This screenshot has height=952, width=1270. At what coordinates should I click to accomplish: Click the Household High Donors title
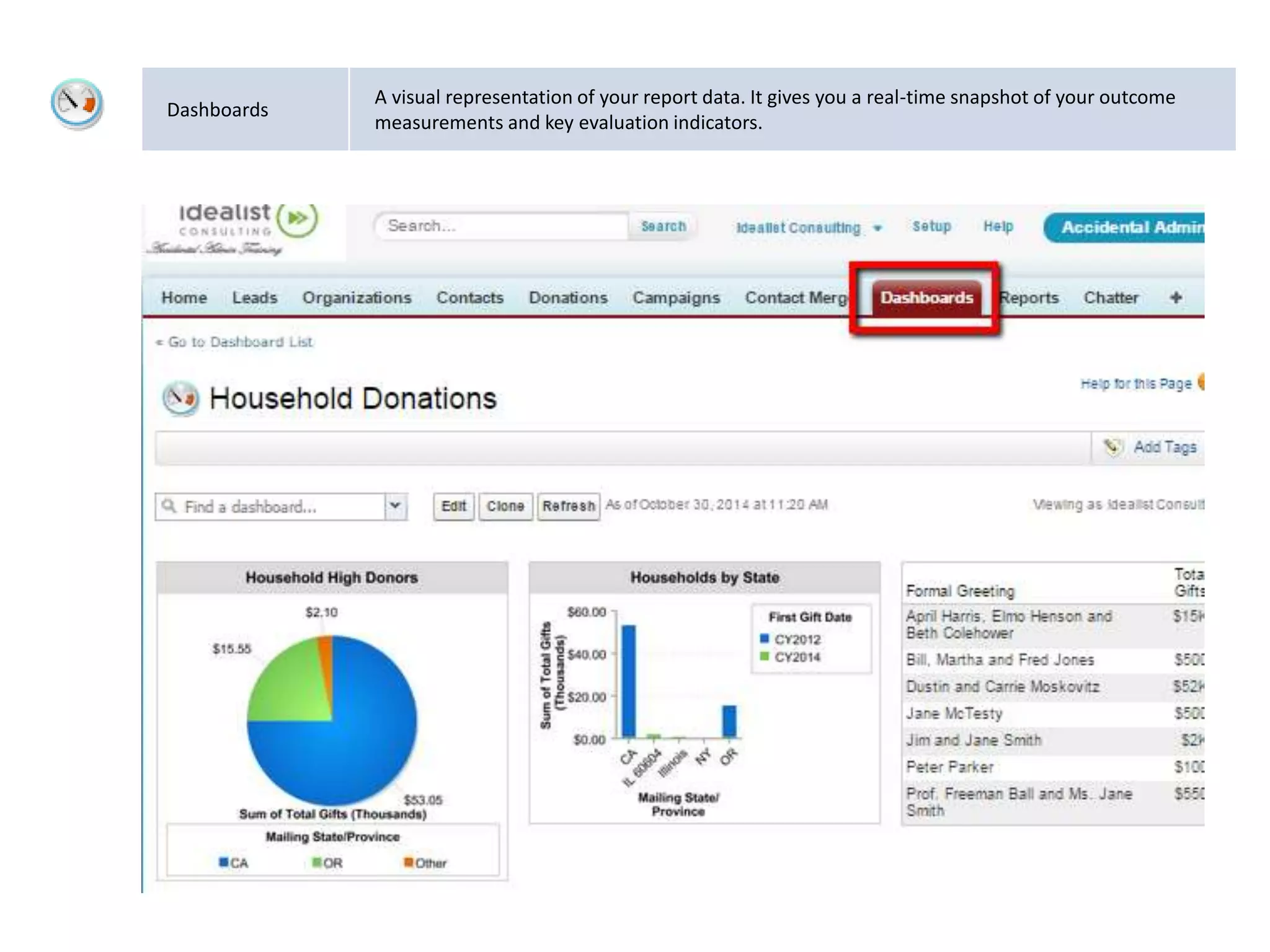[x=332, y=578]
